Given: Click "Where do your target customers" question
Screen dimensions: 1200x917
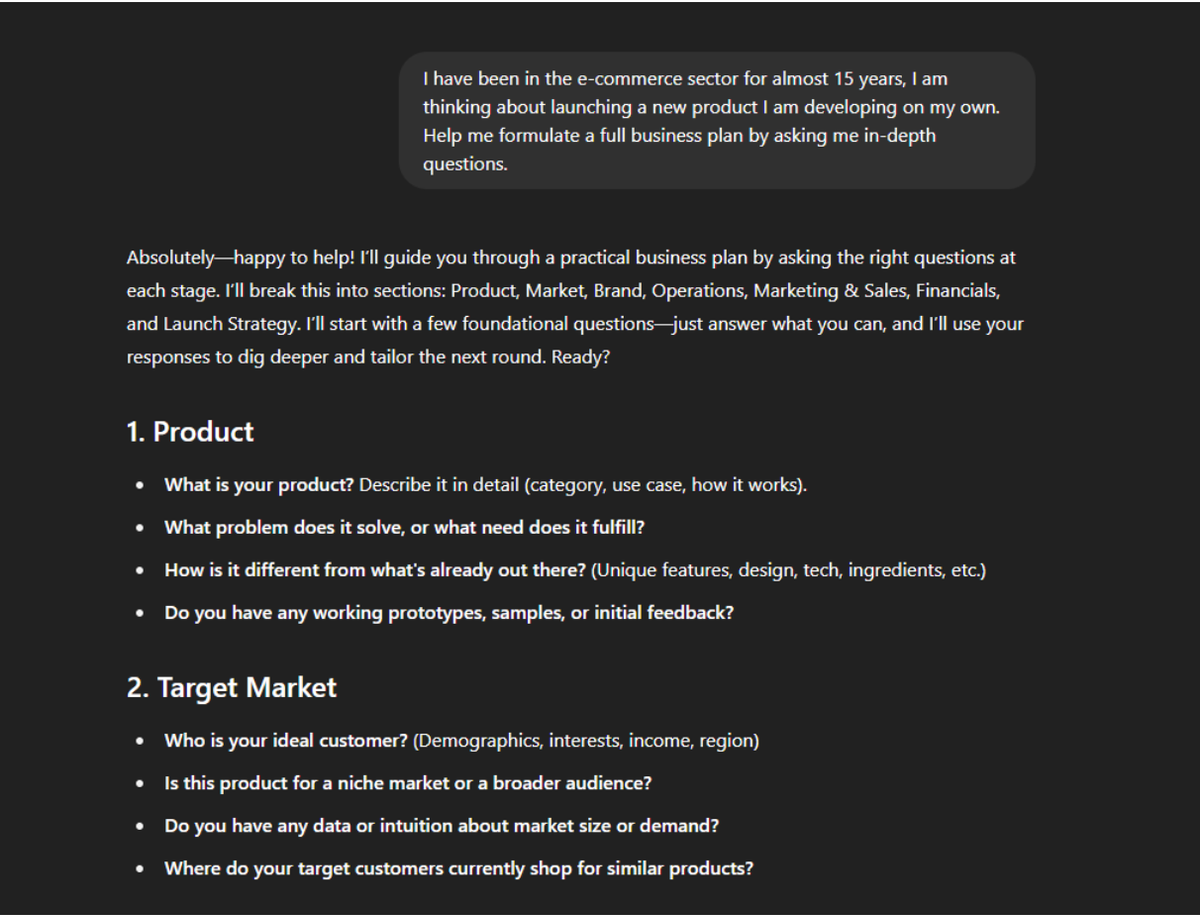Looking at the screenshot, I should (459, 868).
